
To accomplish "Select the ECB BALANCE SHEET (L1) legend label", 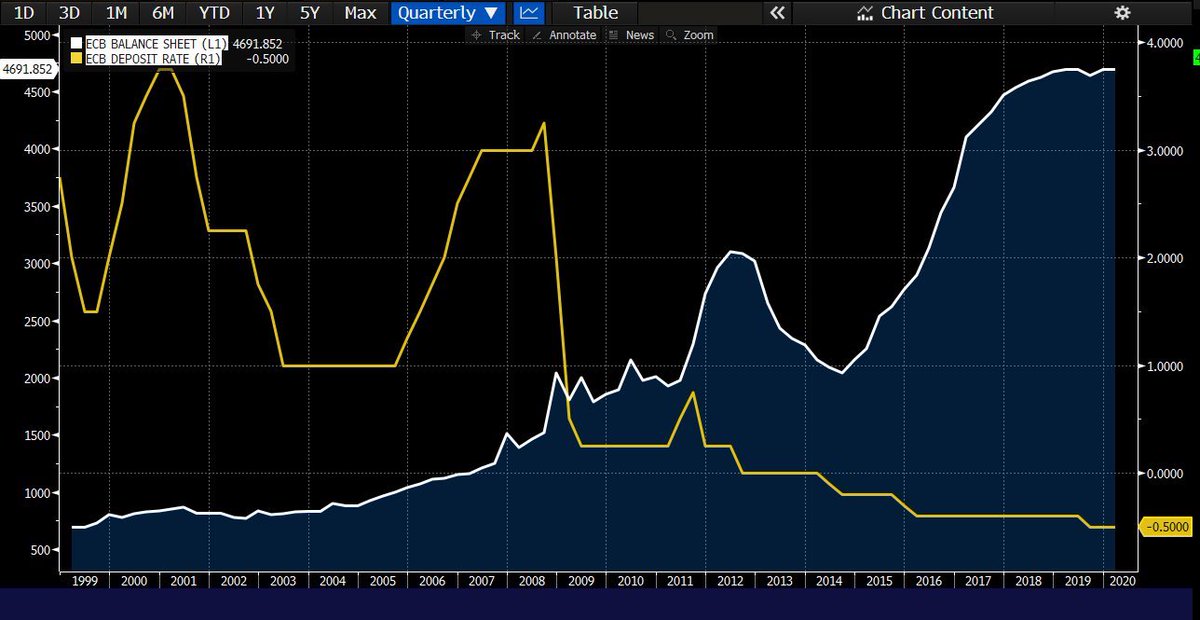I will click(x=157, y=44).
